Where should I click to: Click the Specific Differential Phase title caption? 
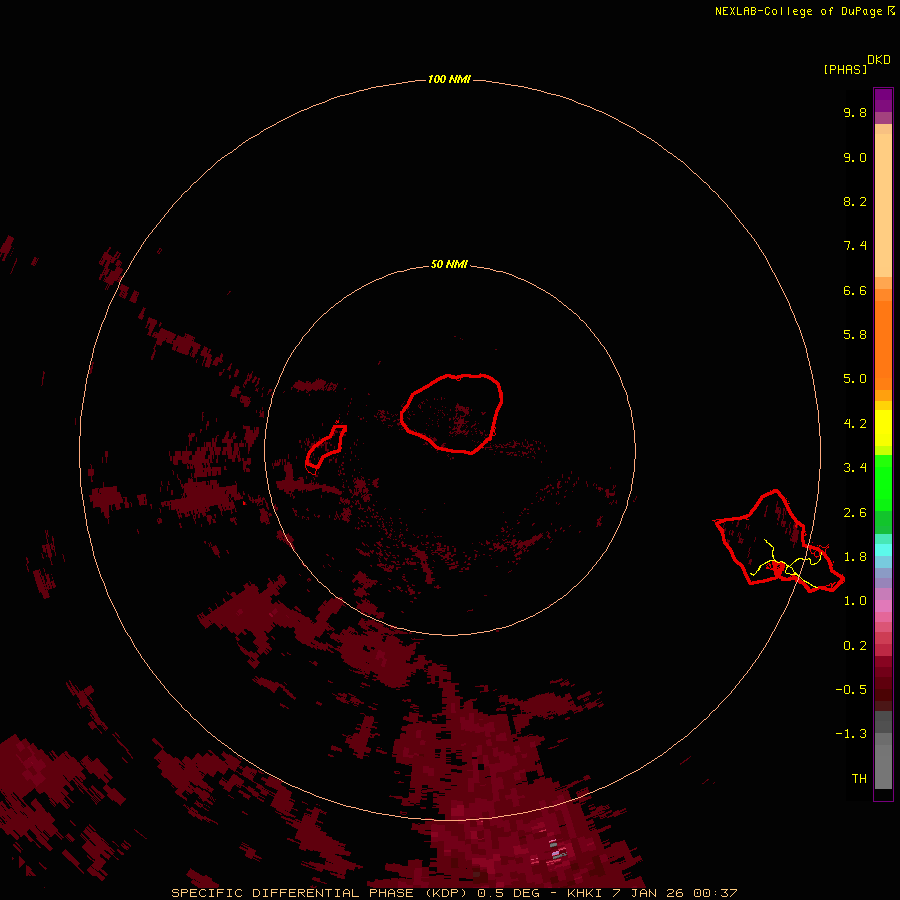click(454, 893)
